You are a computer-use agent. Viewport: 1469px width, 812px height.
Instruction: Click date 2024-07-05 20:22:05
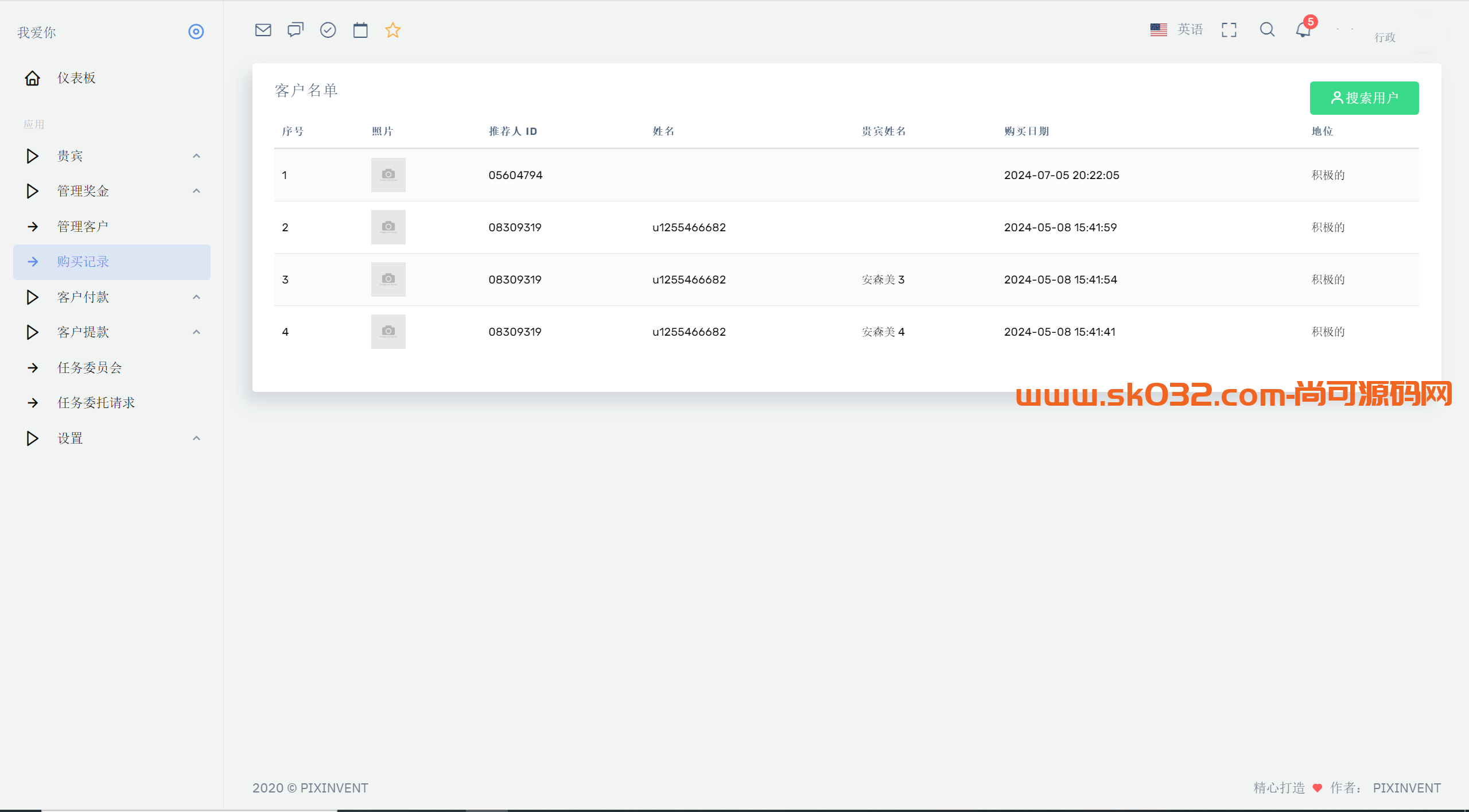pyautogui.click(x=1062, y=175)
